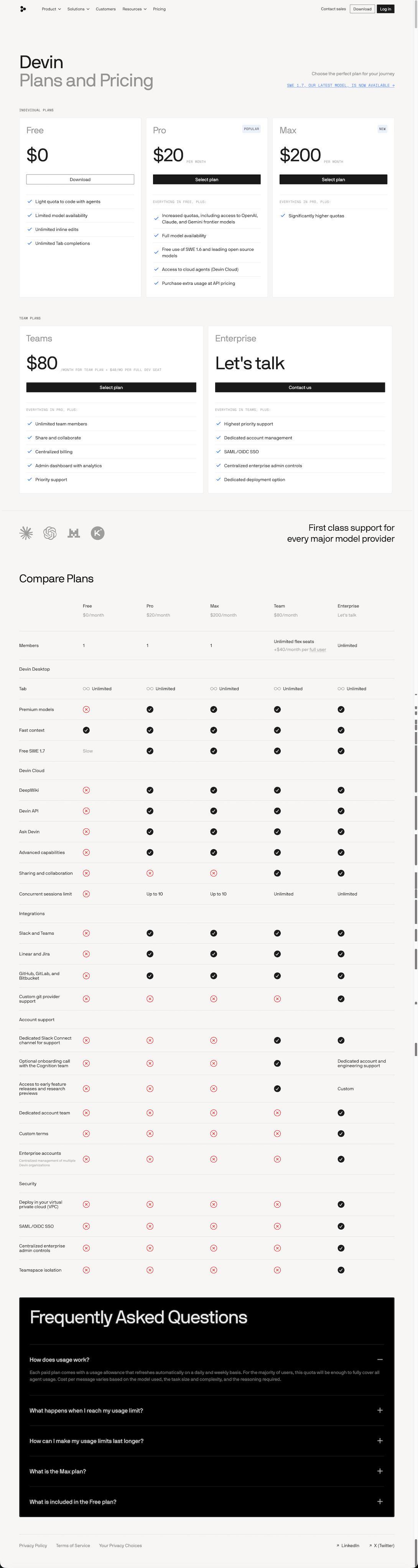Click the Mistral provider logo icon
The width and height of the screenshot is (418, 1568).
point(74,533)
